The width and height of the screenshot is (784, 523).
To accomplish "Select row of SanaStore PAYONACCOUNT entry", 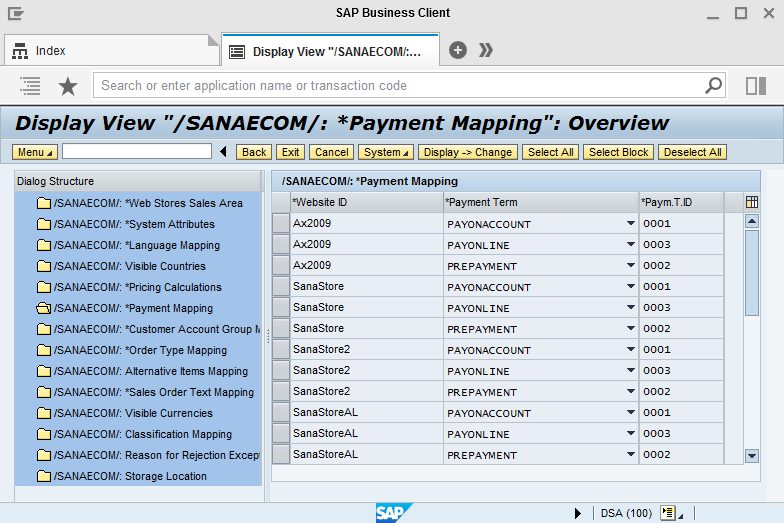I will point(281,287).
